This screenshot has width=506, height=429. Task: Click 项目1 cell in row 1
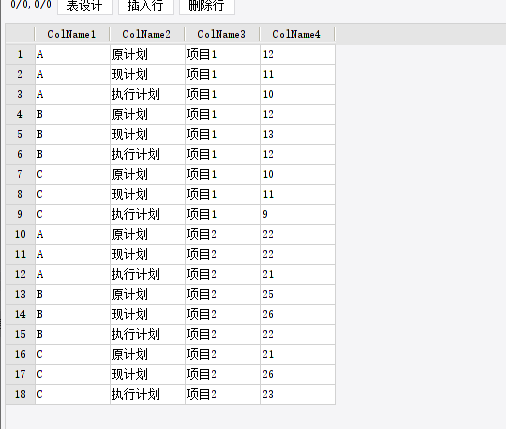[x=223, y=54]
